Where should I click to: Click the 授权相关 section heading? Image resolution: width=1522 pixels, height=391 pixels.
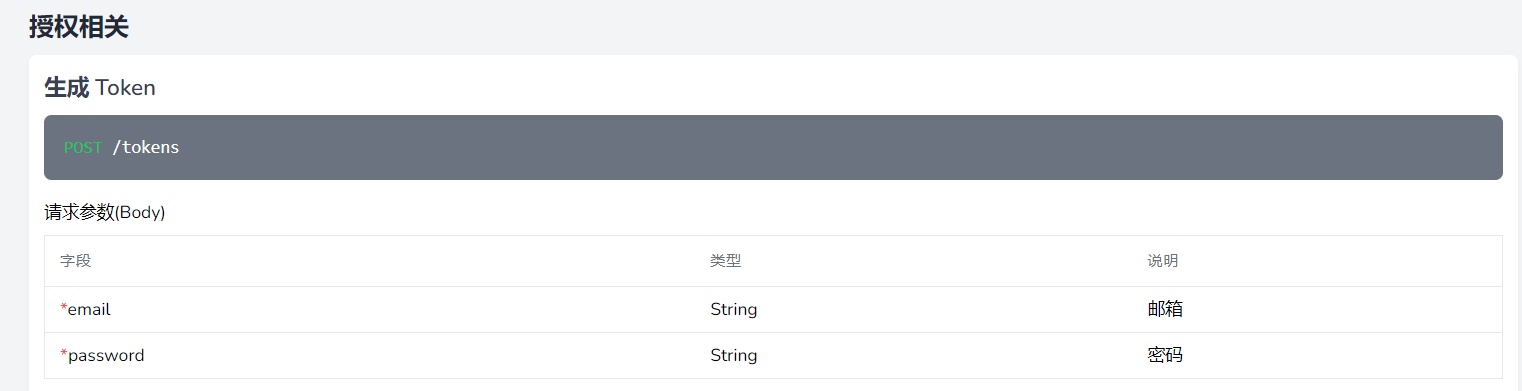point(79,27)
